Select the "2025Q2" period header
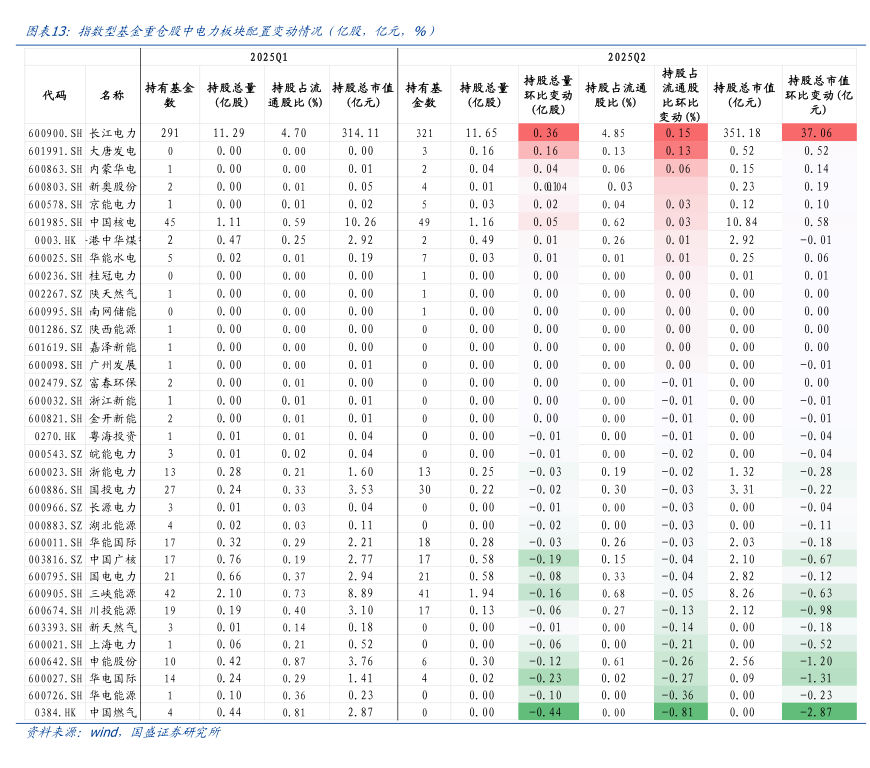Screen dimensions: 870x768 click(x=627, y=57)
